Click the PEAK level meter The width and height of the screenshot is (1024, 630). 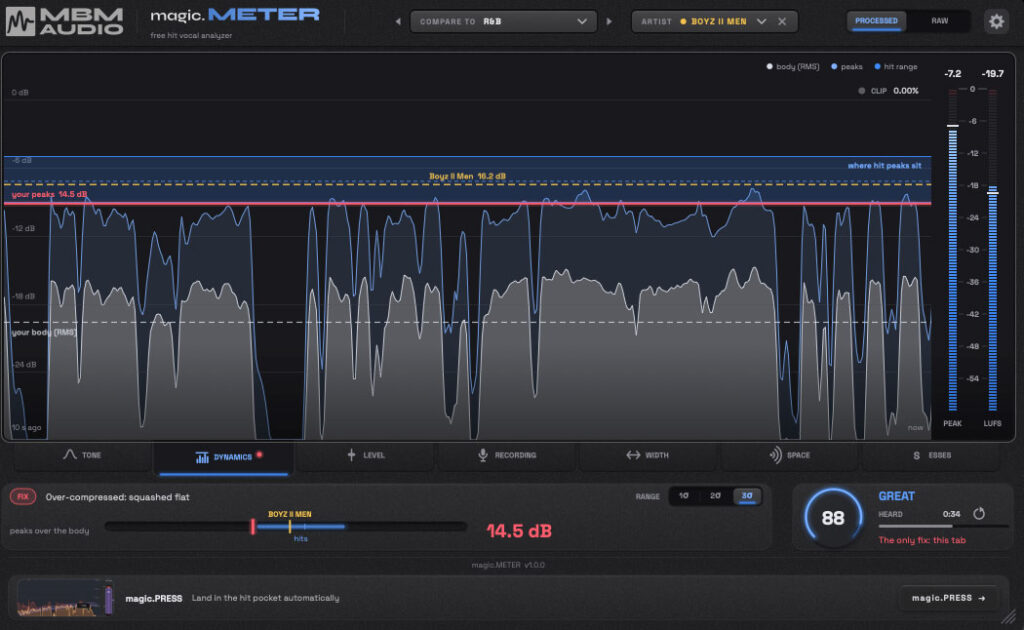(x=952, y=249)
